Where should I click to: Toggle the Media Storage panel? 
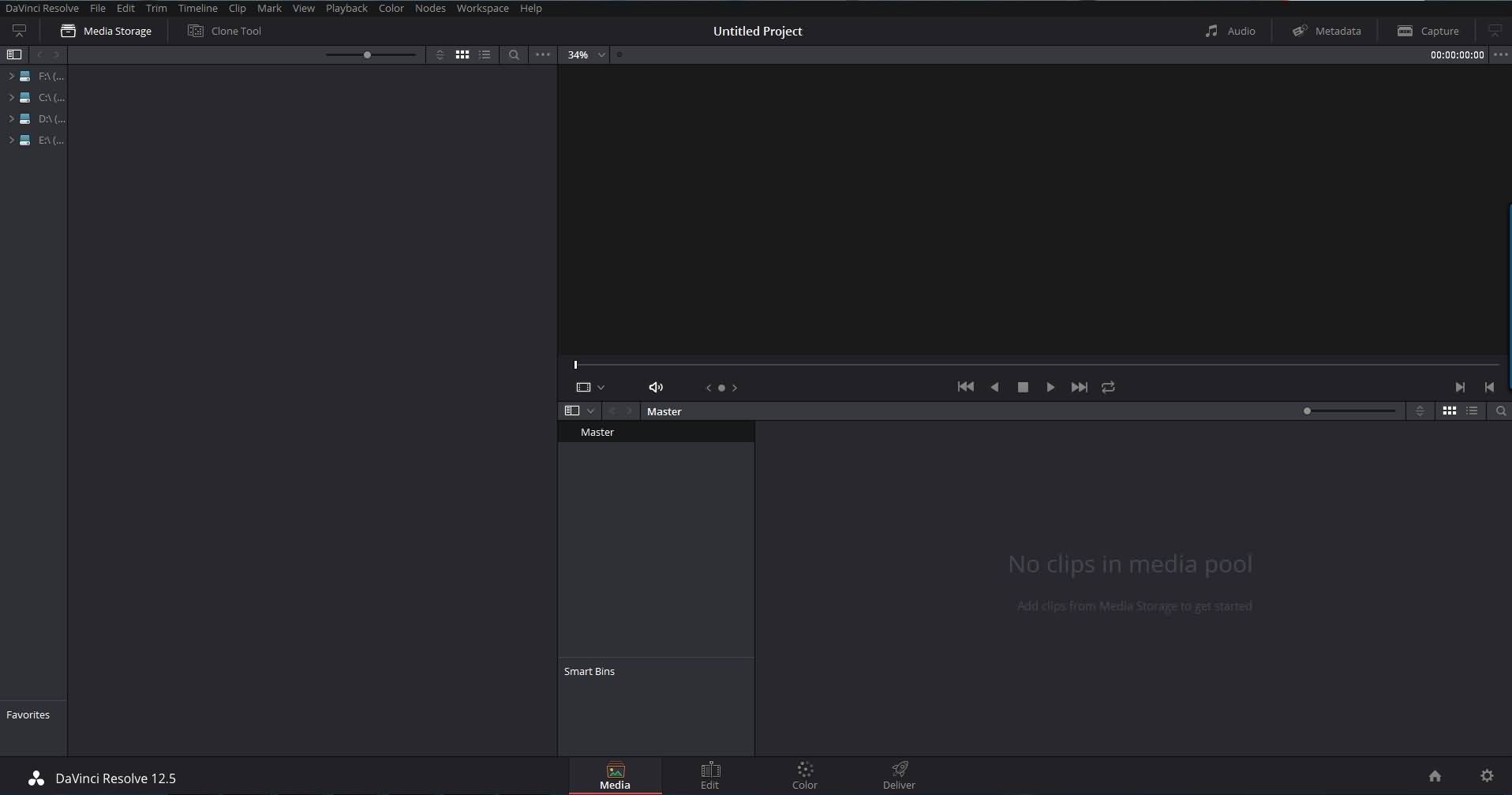click(106, 31)
